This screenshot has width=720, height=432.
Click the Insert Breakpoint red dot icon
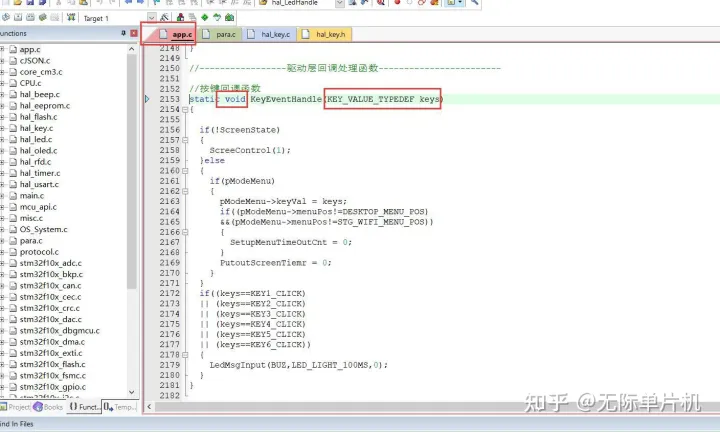click(397, 2)
